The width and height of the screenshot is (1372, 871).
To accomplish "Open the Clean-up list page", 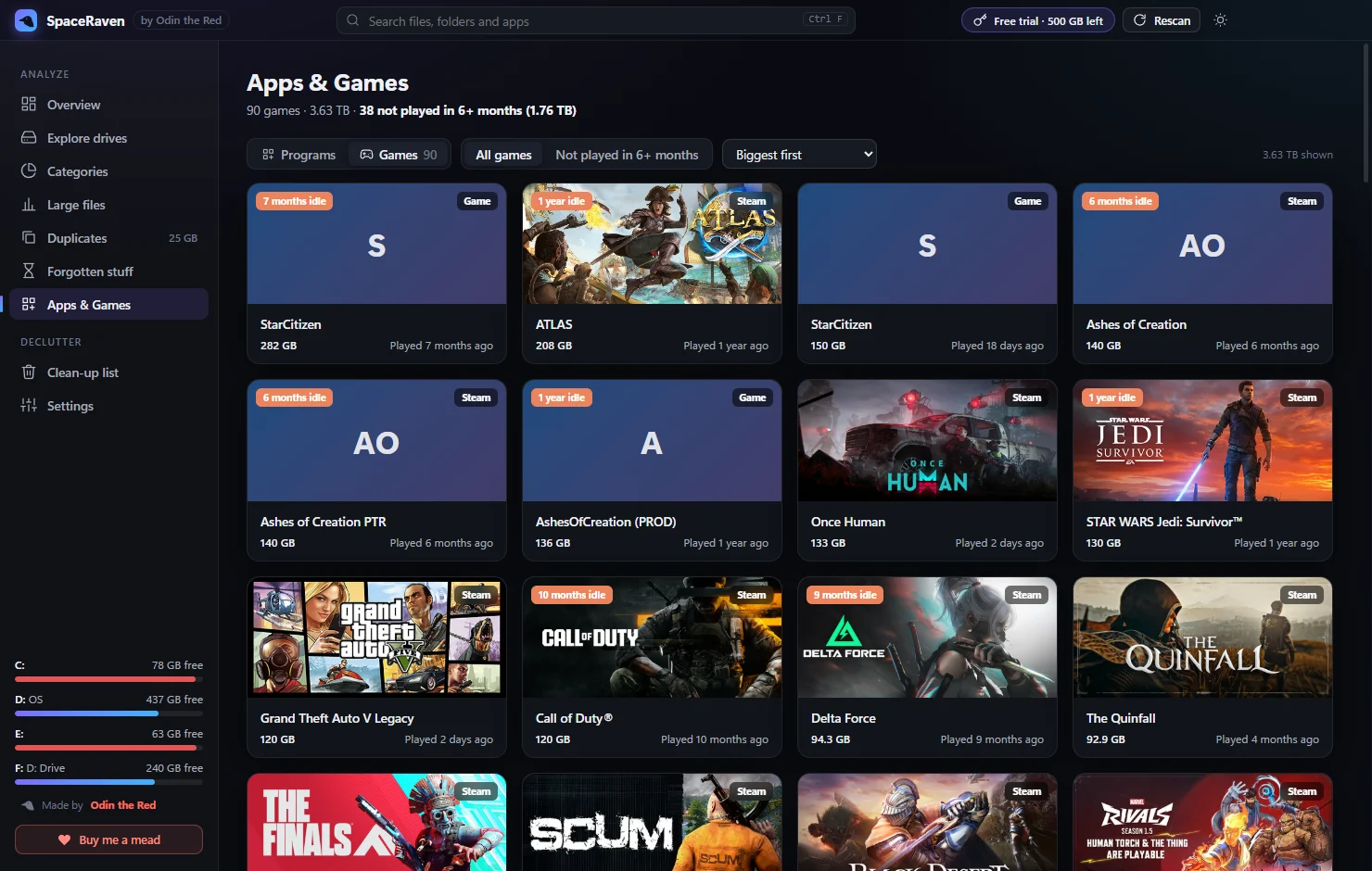I will click(108, 372).
